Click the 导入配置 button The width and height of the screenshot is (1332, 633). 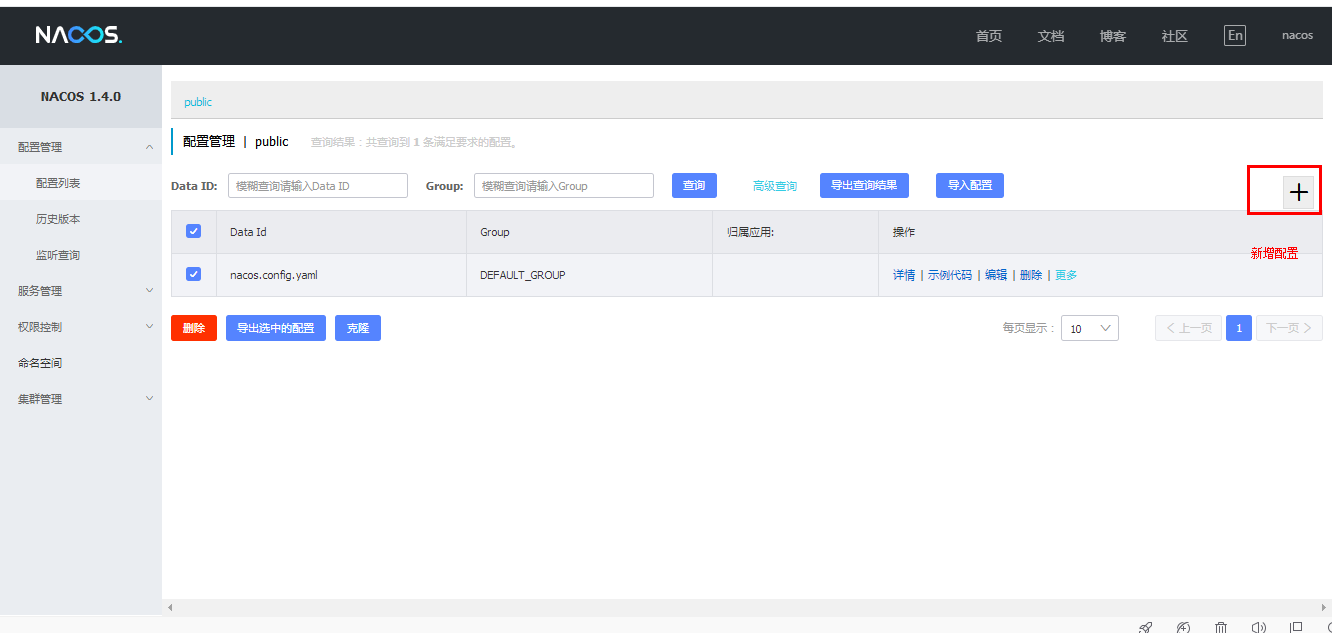point(970,185)
